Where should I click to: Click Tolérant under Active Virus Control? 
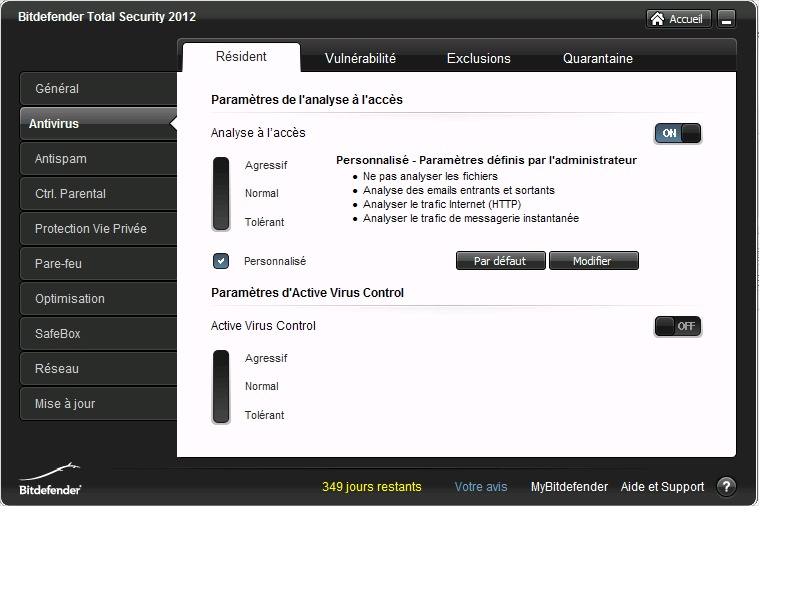[x=264, y=415]
